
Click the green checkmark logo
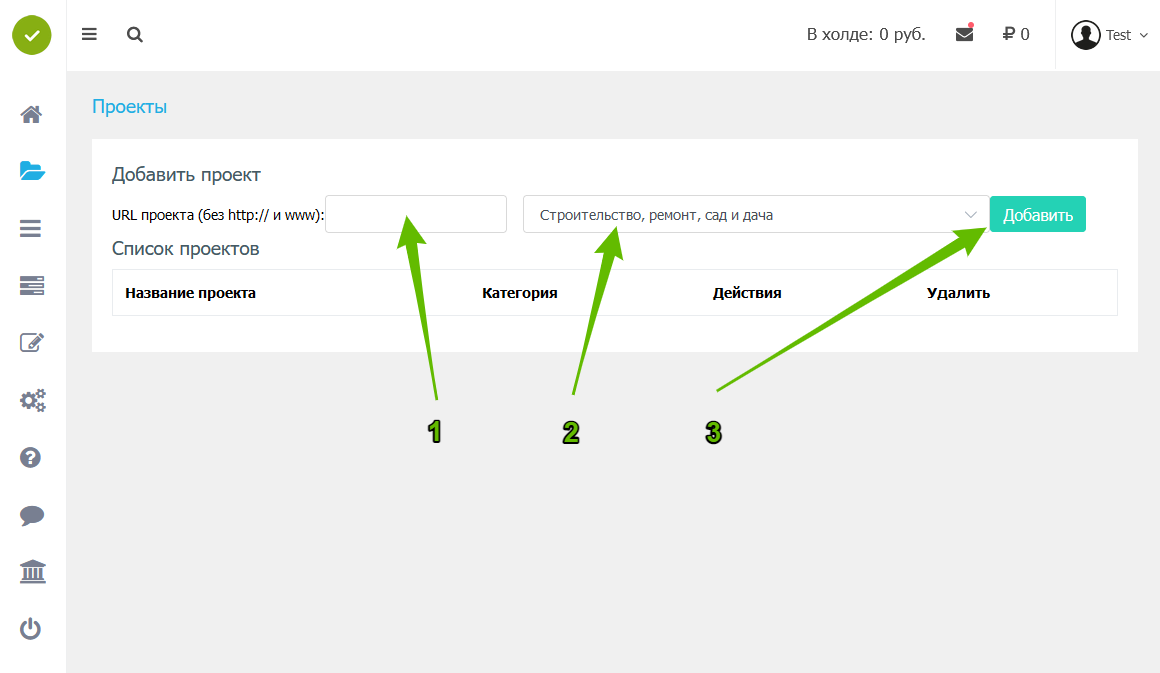pos(32,35)
